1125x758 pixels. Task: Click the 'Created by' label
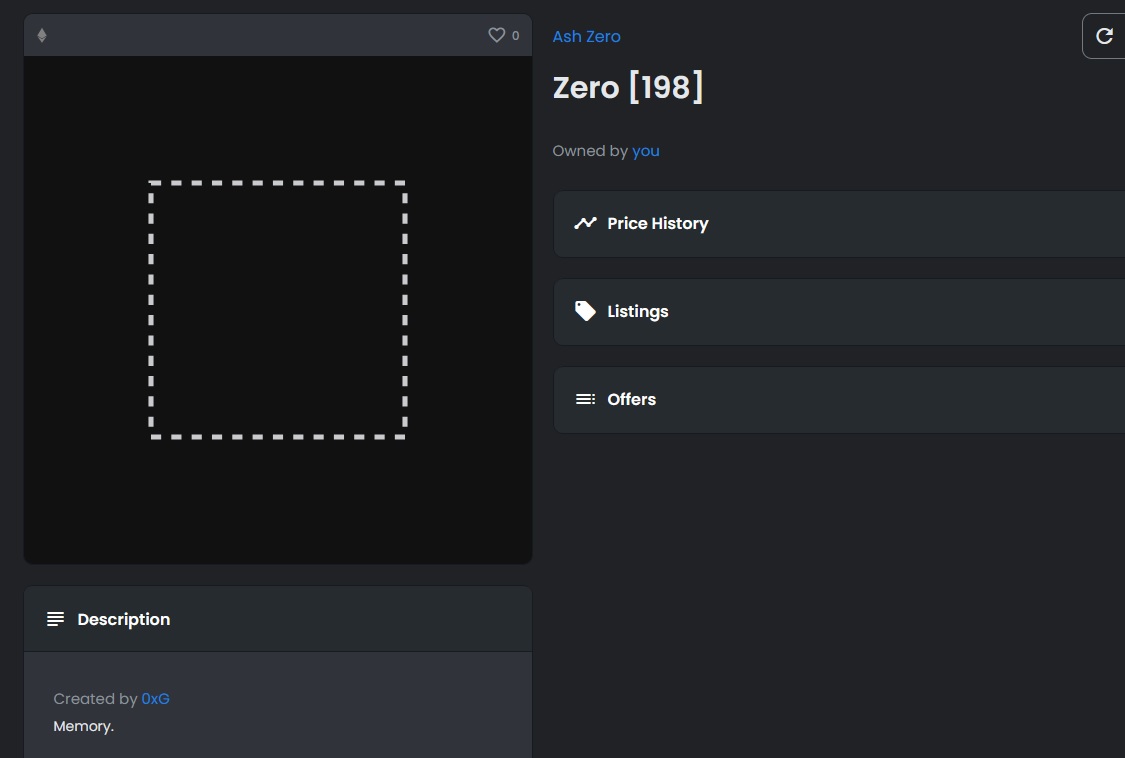(95, 698)
